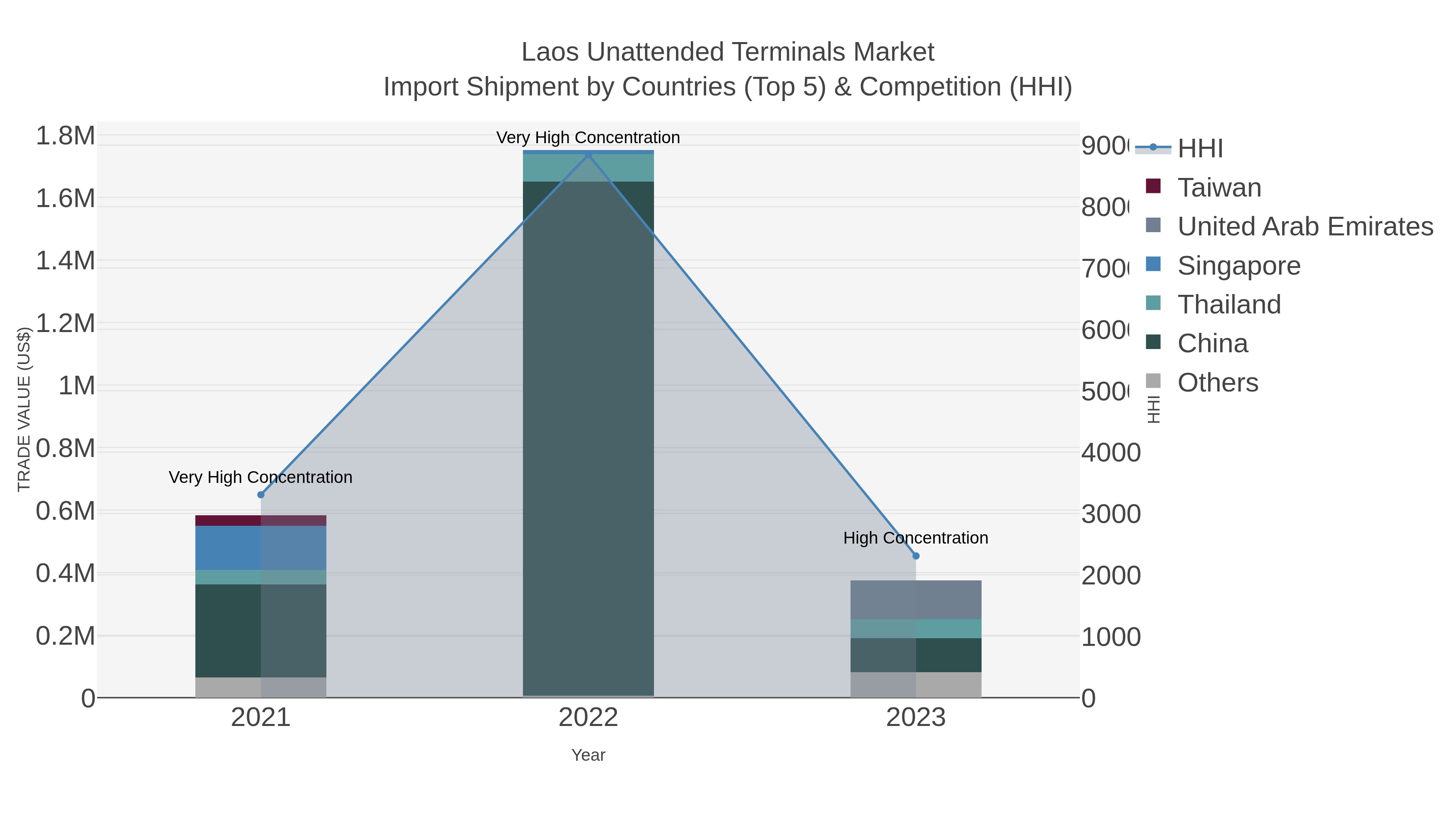
Task: Toggle the Thailand series legend label
Action: coord(1230,304)
